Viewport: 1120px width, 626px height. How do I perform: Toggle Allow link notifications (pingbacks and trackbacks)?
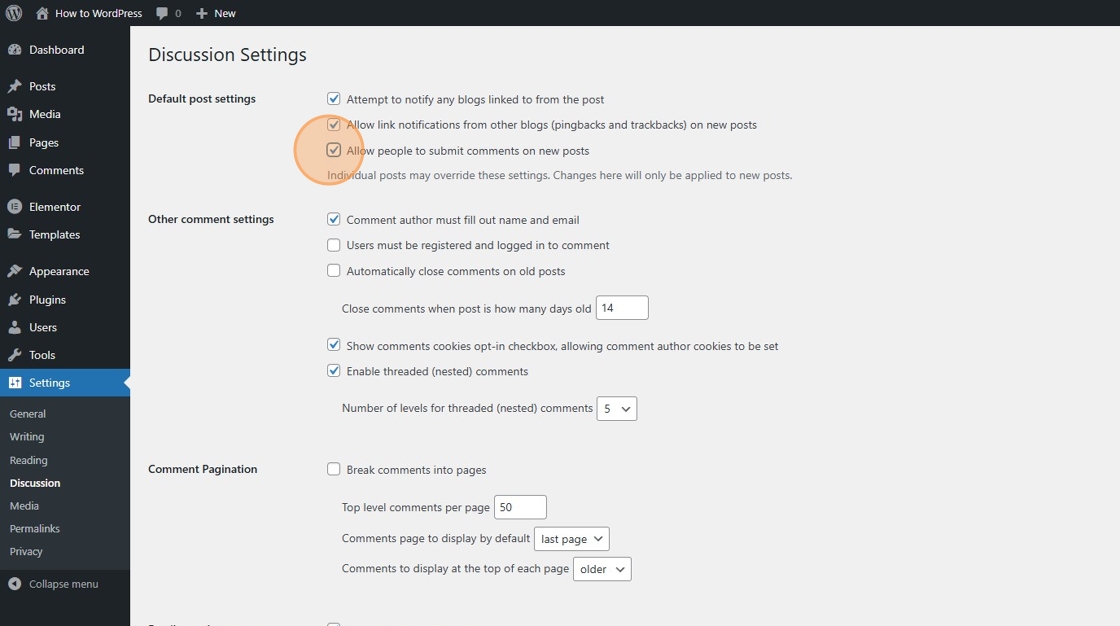[x=334, y=124]
